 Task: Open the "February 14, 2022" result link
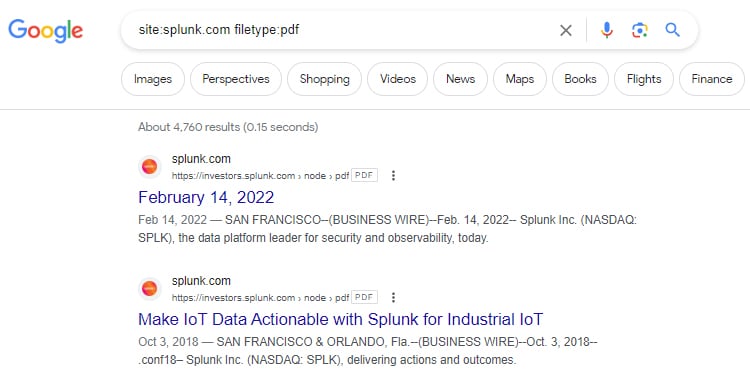[x=206, y=197]
